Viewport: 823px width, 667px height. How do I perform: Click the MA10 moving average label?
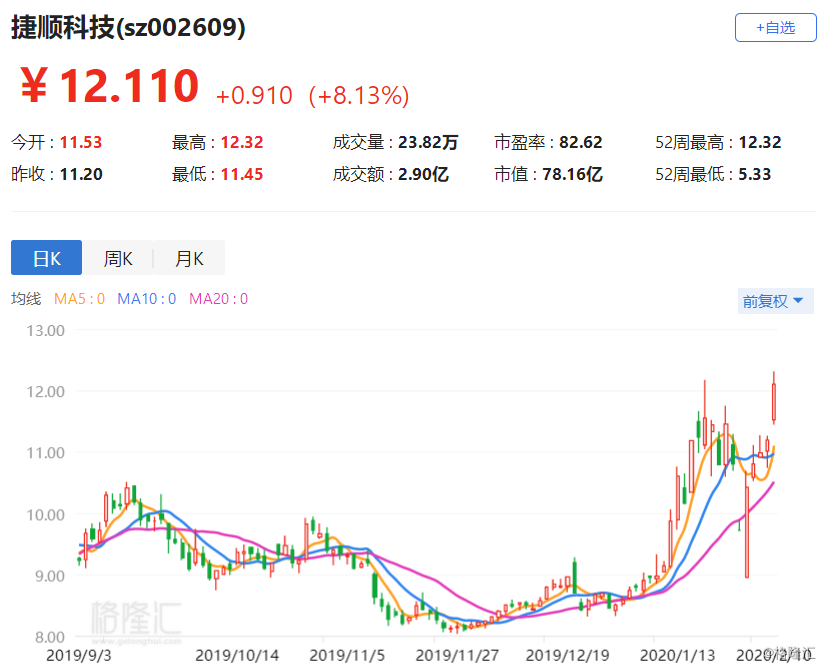(146, 299)
